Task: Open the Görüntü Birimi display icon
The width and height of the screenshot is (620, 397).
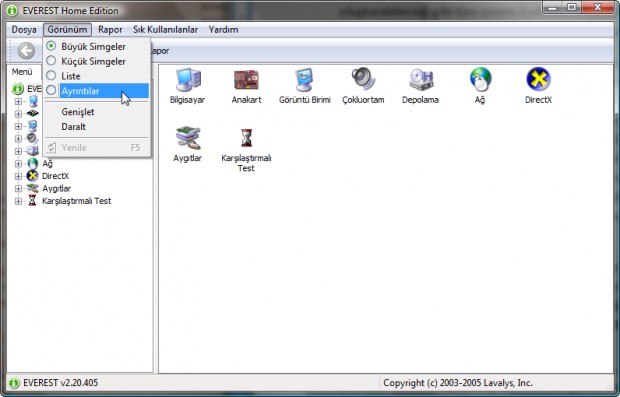Action: click(304, 80)
